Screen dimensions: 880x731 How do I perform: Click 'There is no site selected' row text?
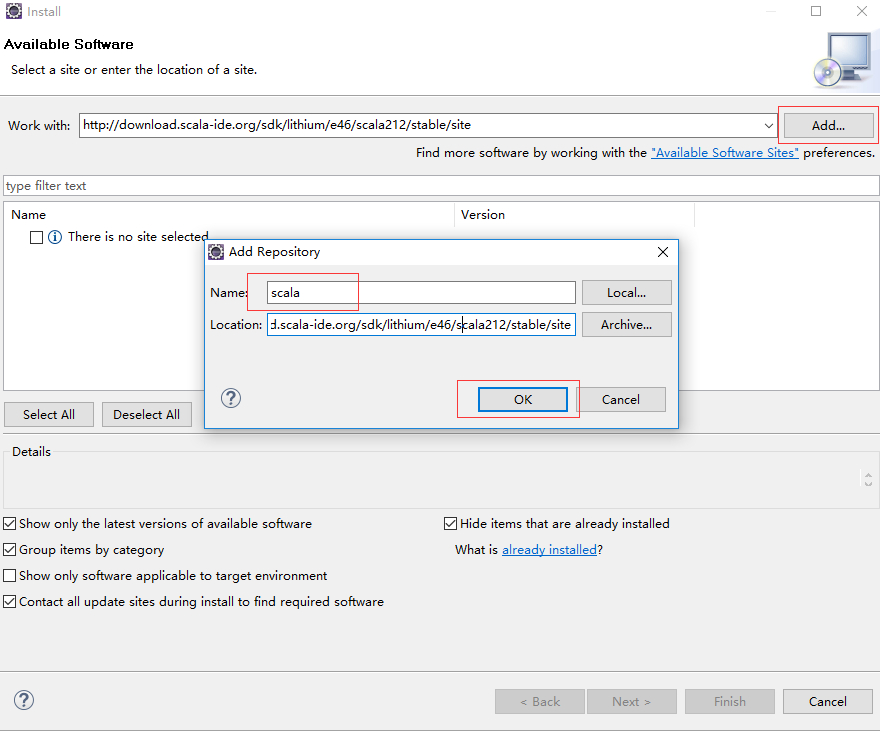pos(138,237)
